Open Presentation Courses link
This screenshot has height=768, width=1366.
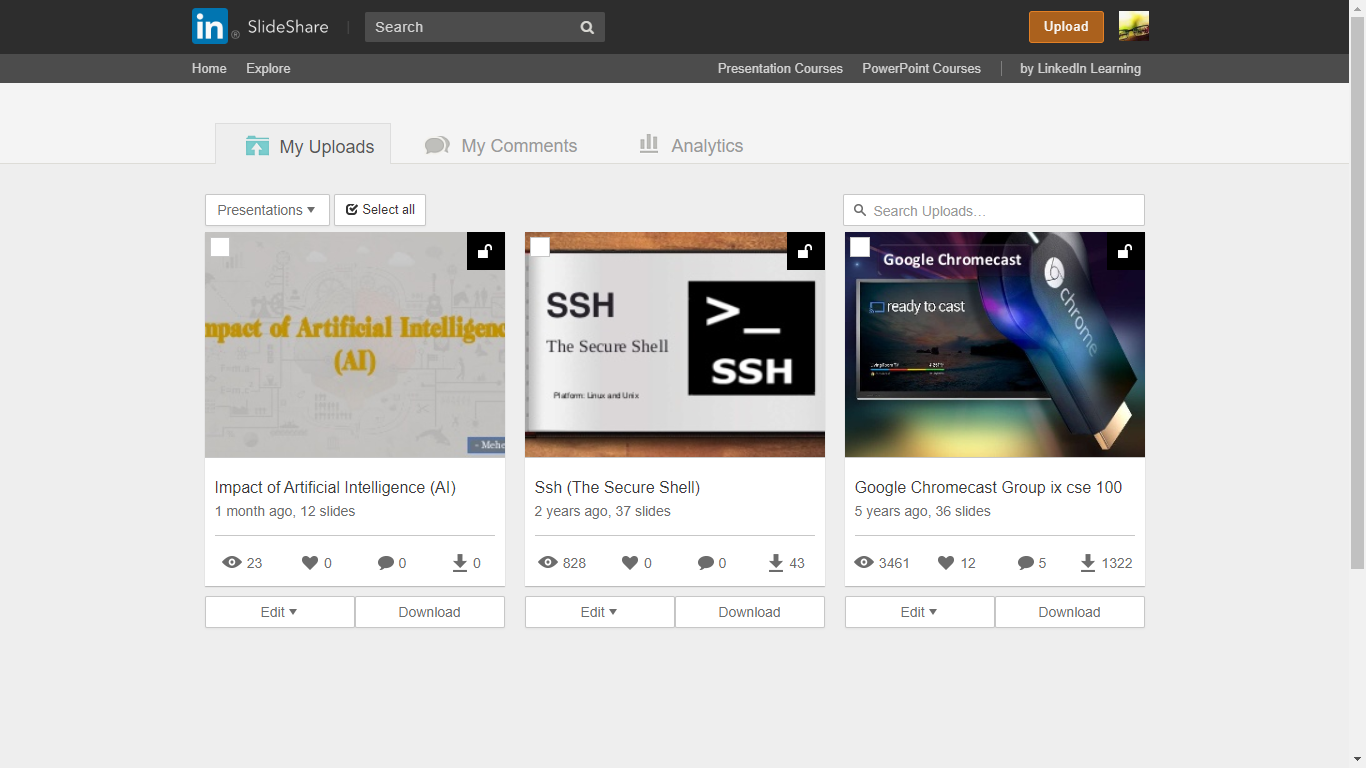pos(780,69)
